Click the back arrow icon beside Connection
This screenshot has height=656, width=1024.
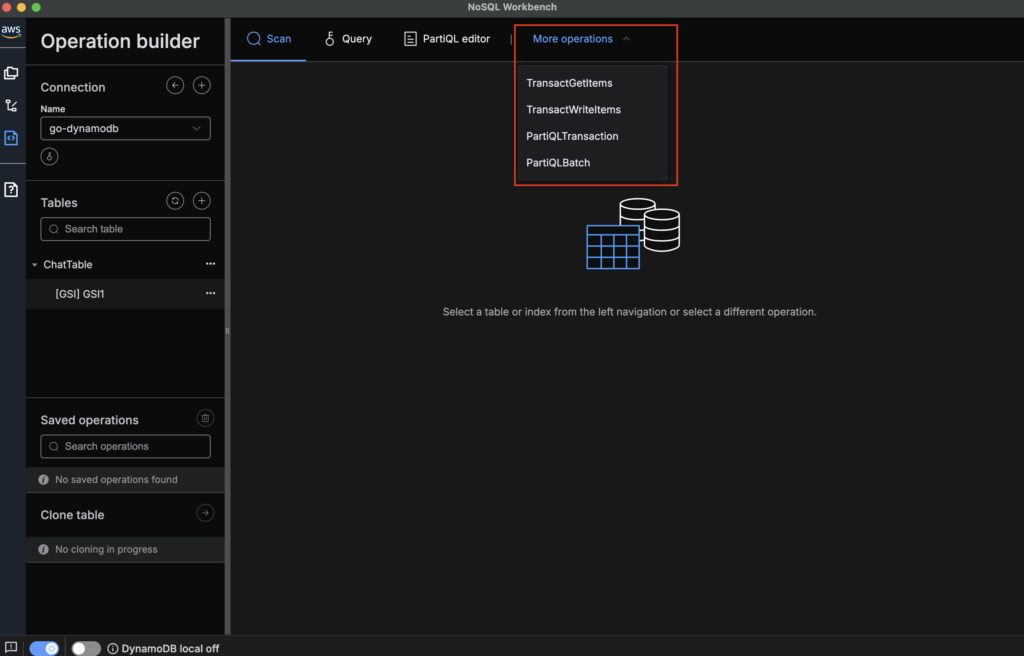point(175,86)
